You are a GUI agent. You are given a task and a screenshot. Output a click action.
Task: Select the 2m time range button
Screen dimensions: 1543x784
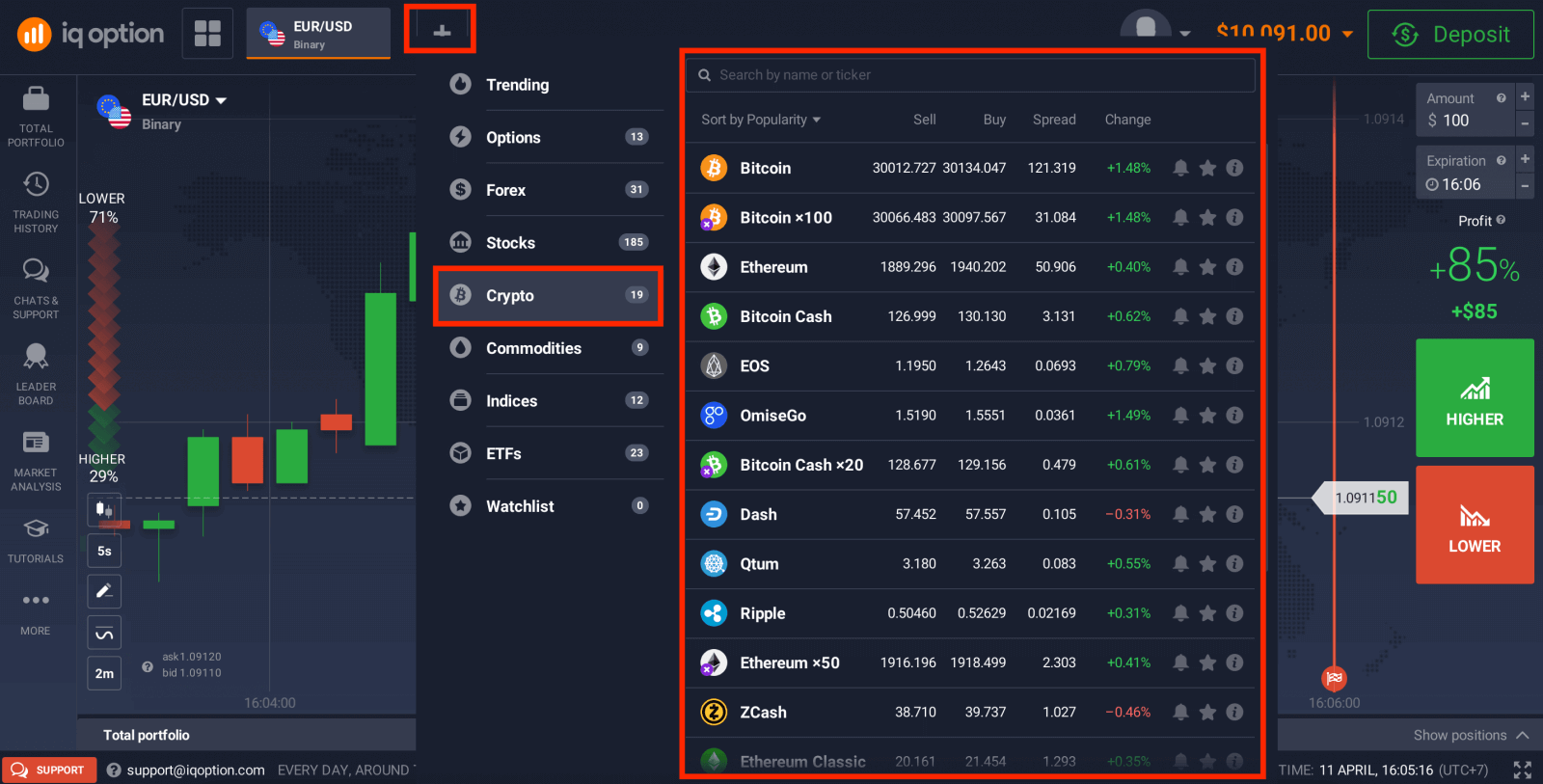(104, 673)
